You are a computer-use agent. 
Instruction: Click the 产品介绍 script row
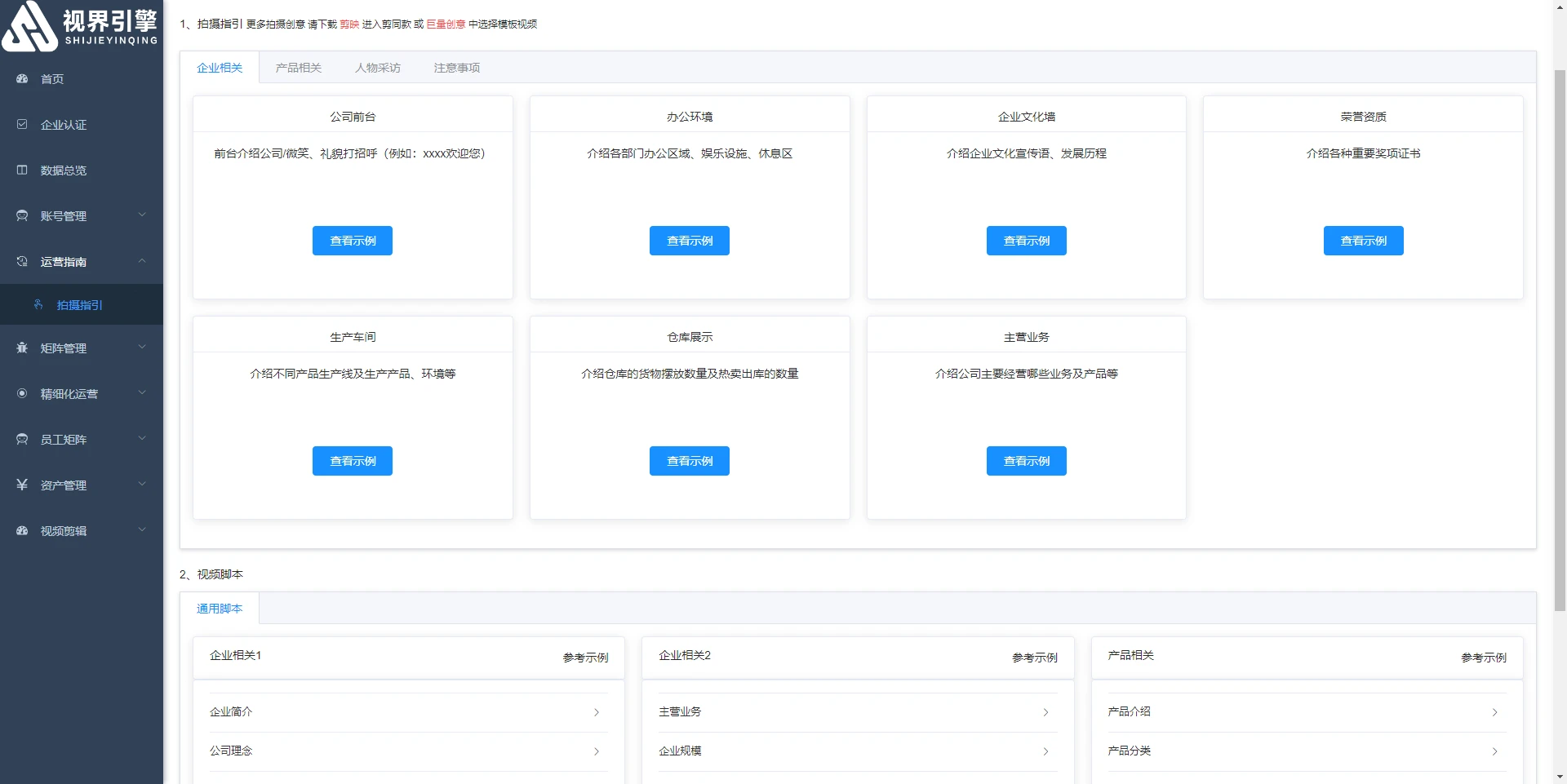[x=1307, y=712]
